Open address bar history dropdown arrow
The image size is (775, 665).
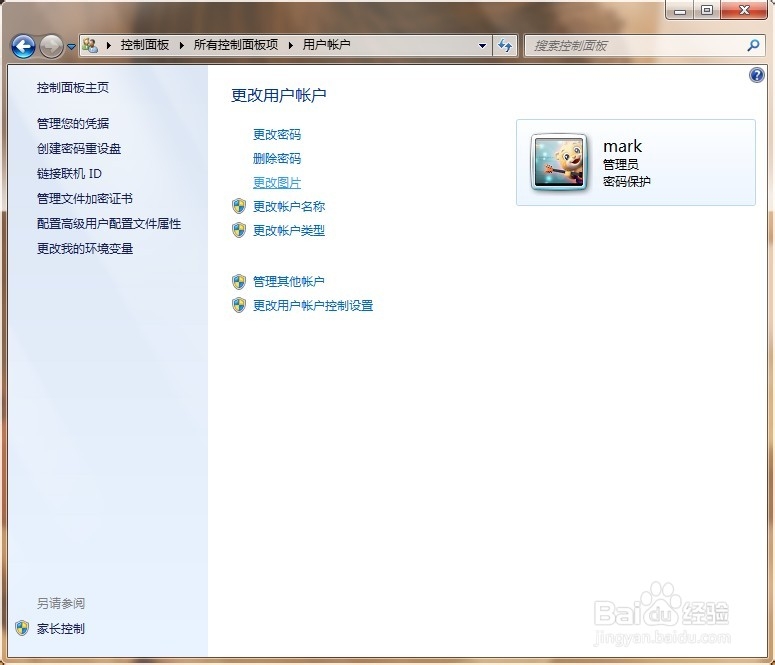pyautogui.click(x=482, y=46)
